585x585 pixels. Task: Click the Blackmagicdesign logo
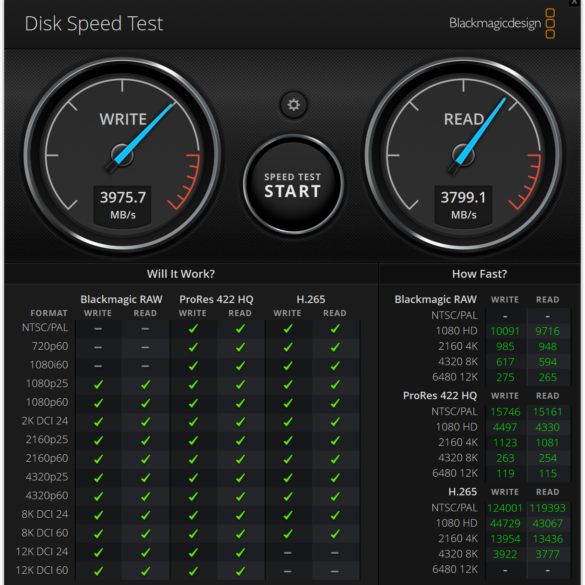(x=502, y=23)
